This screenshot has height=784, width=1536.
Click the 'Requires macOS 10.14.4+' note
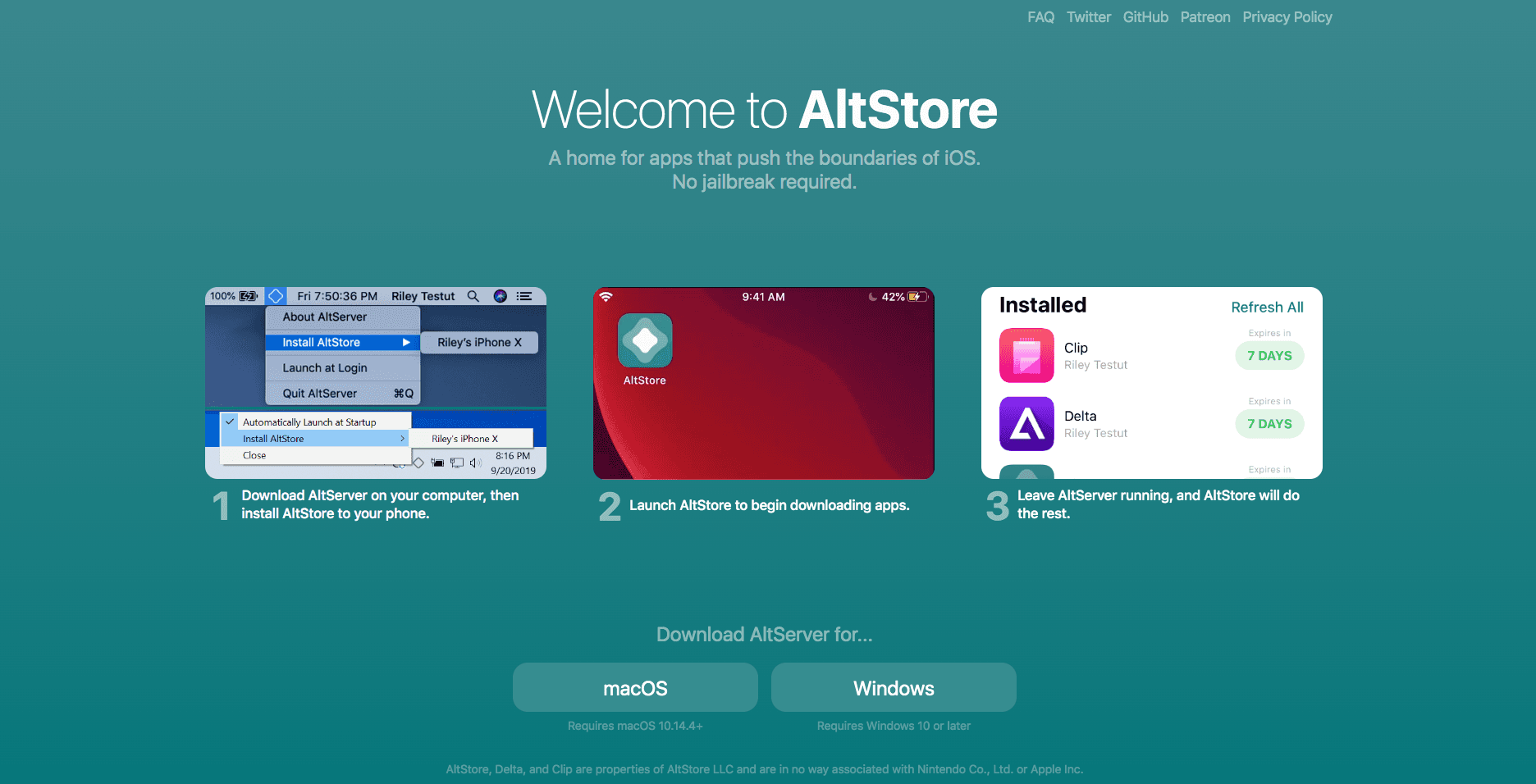[635, 726]
